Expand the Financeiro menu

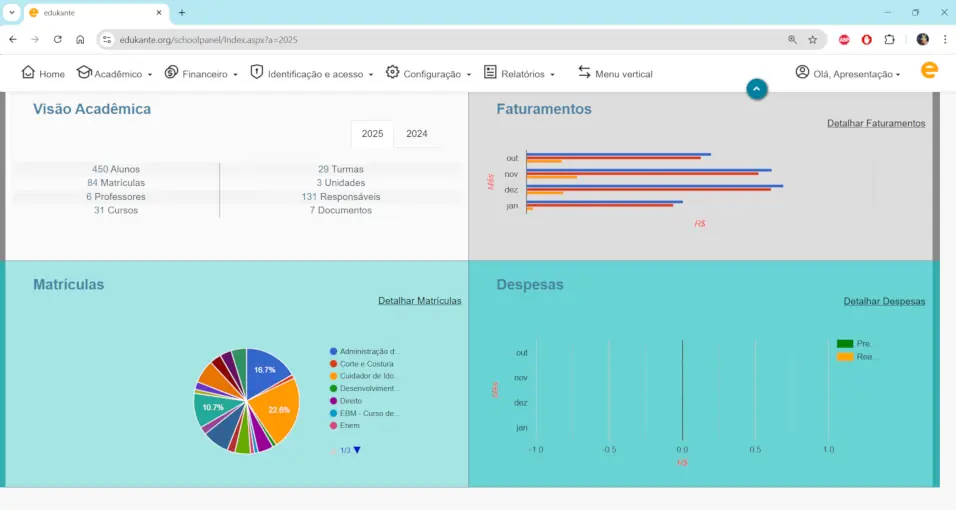[201, 73]
